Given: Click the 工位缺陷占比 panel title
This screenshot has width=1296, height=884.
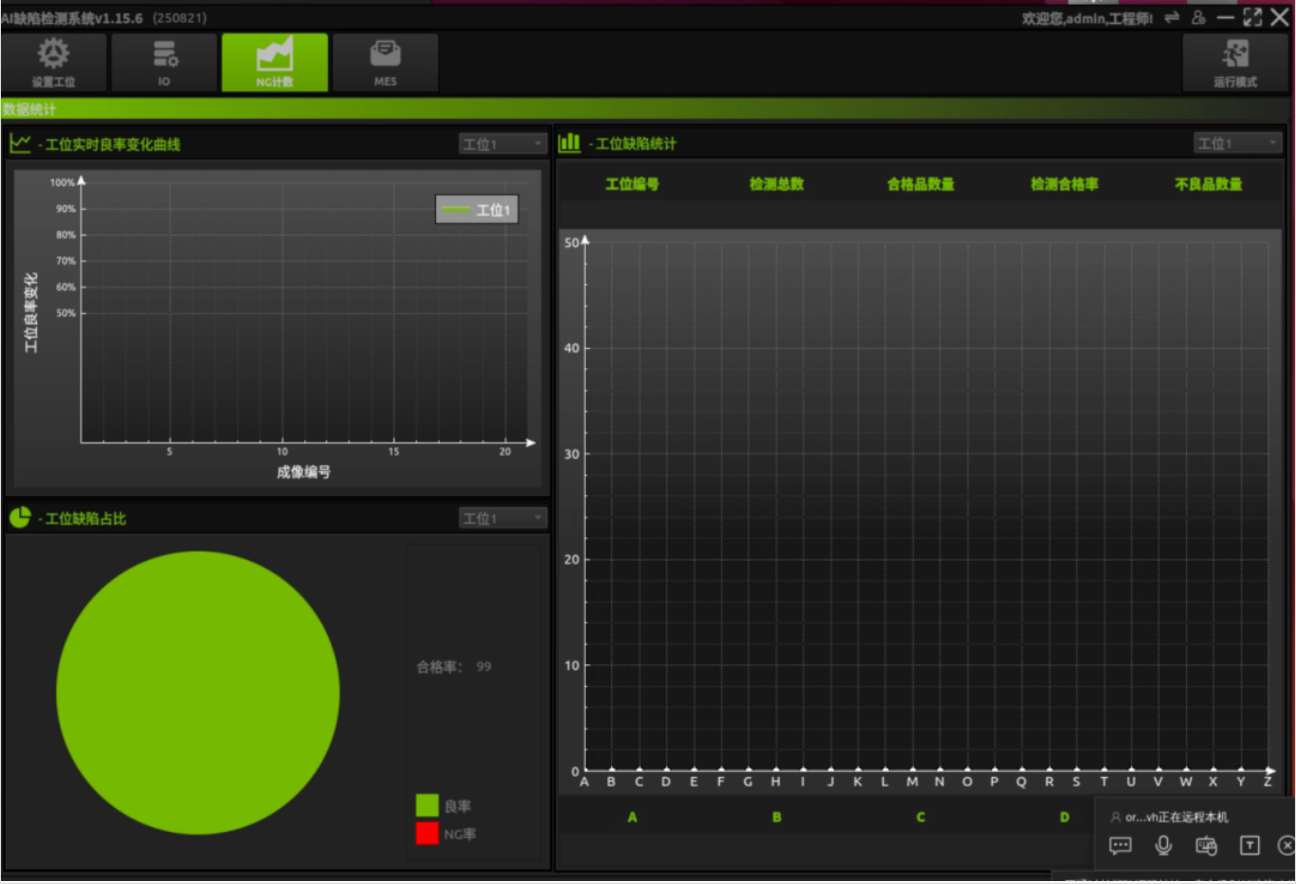Looking at the screenshot, I should tap(86, 518).
